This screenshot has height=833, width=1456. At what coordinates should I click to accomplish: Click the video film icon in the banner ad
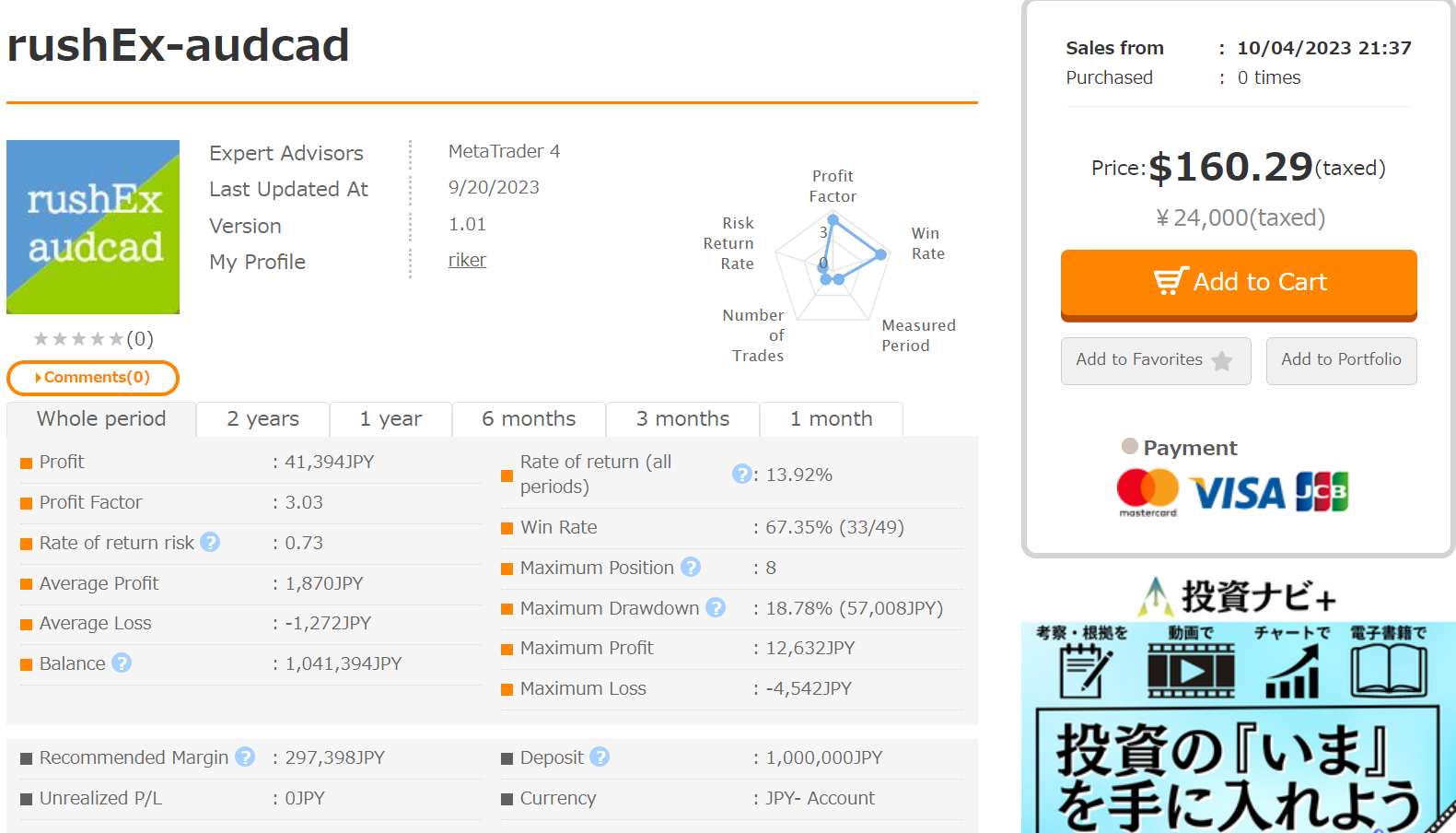[1191, 670]
